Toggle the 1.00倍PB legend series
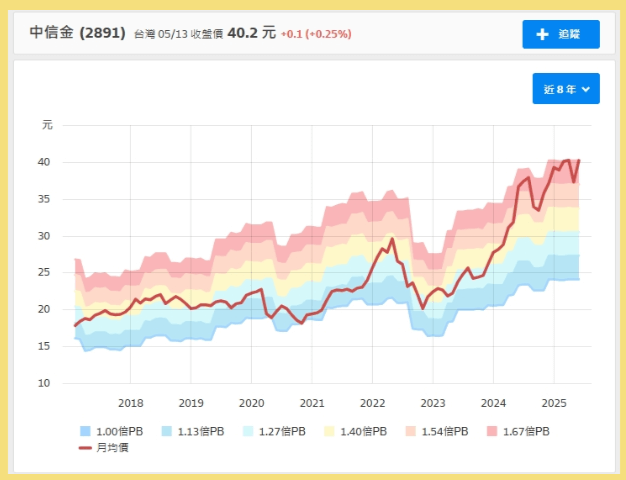The height and width of the screenshot is (480, 626). pyautogui.click(x=111, y=431)
